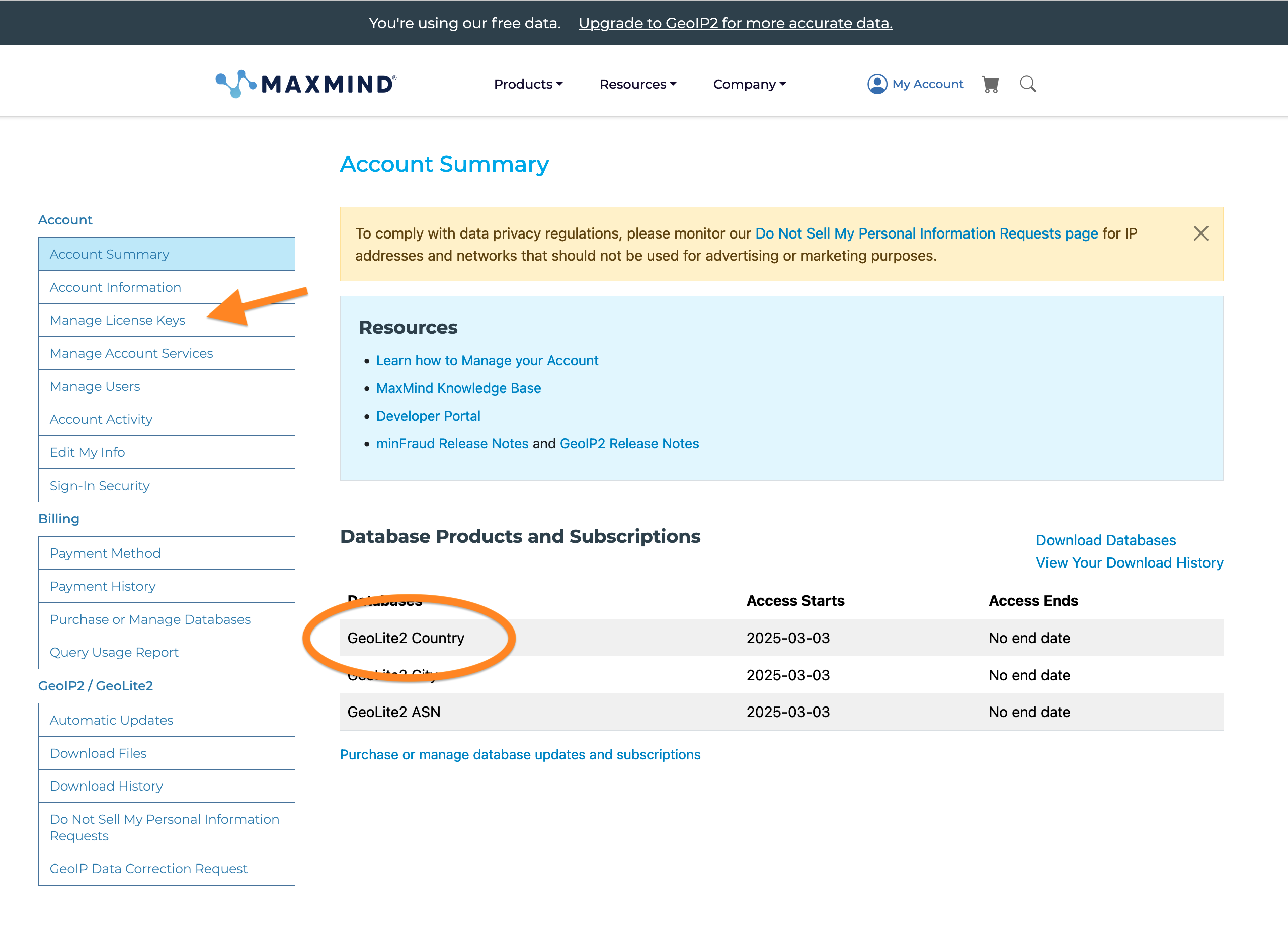Open Sign-In Security sidebar item
The image size is (1288, 942).
click(100, 485)
